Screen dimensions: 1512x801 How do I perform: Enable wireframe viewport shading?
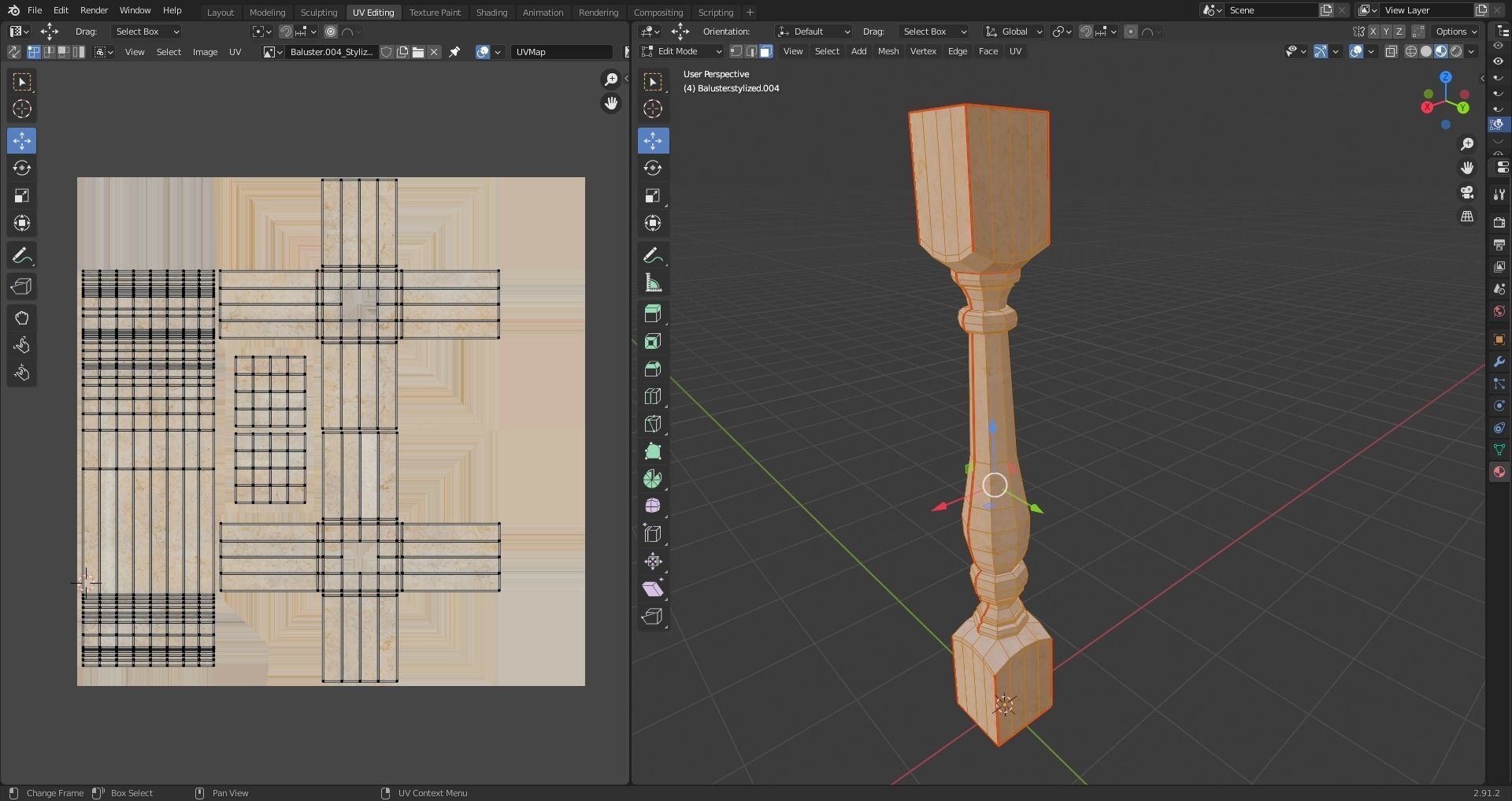(x=1410, y=51)
